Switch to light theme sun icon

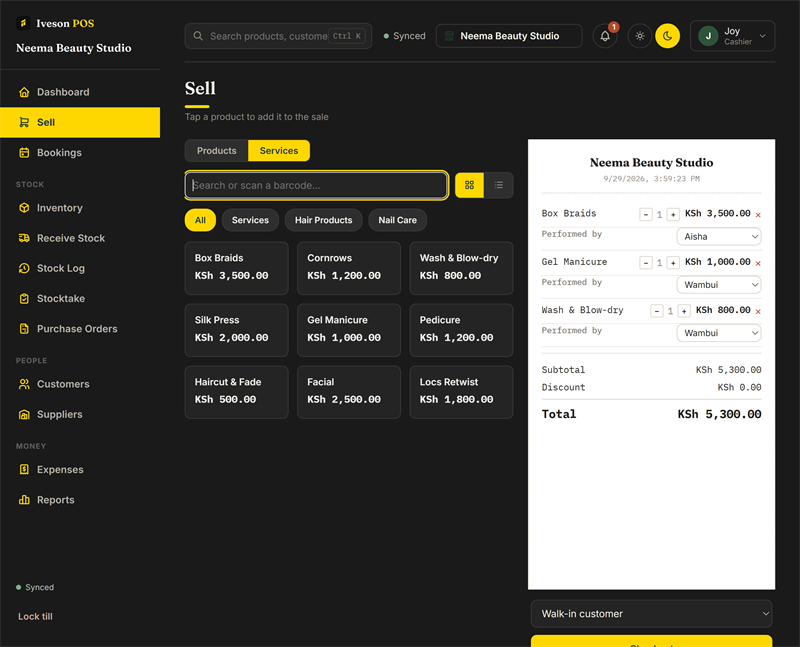[x=640, y=36]
